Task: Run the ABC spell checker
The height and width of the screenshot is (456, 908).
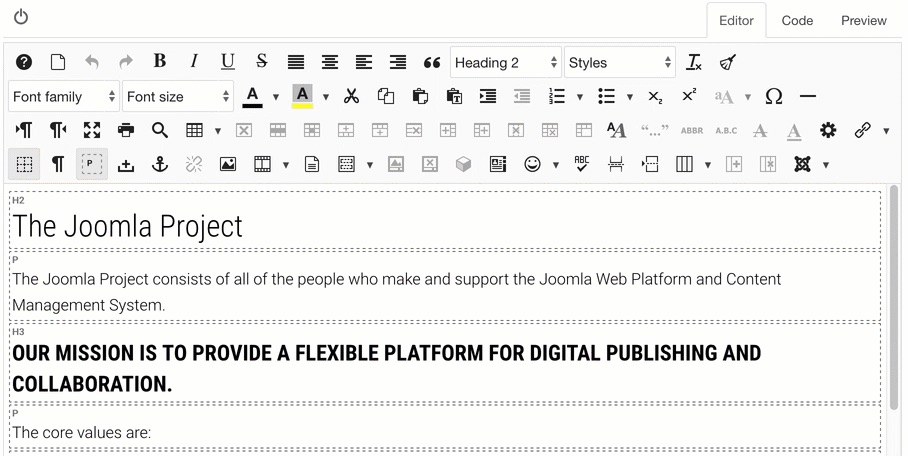Action: coord(582,164)
